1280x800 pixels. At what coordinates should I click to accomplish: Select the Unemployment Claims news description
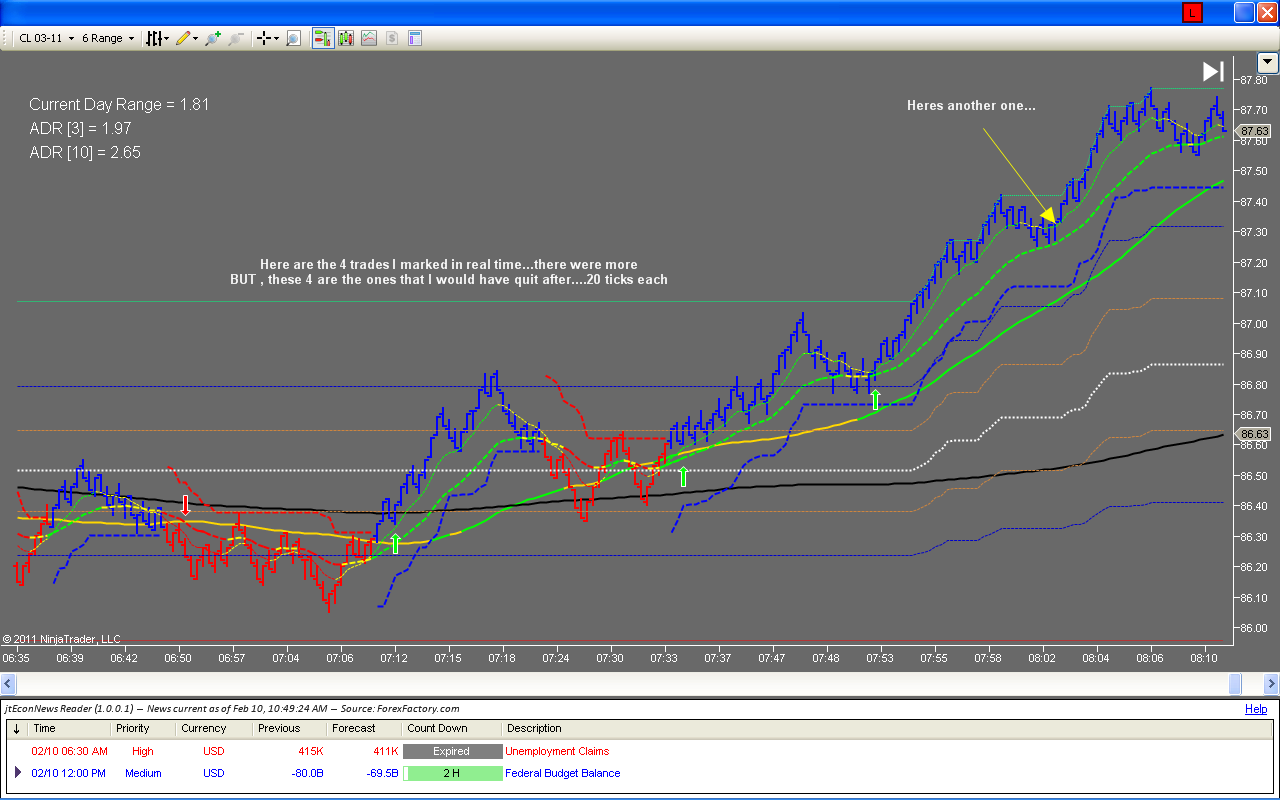pos(557,751)
